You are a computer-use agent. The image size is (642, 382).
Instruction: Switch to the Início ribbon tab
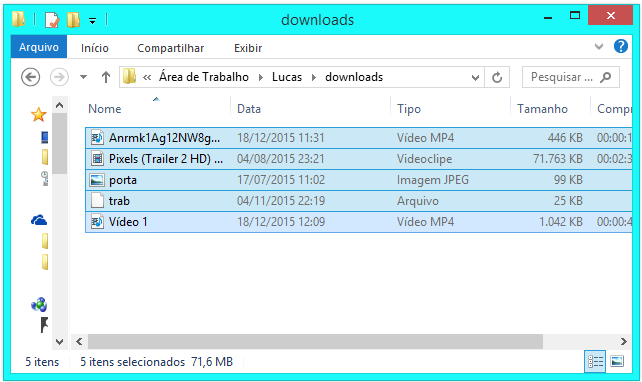pos(95,48)
